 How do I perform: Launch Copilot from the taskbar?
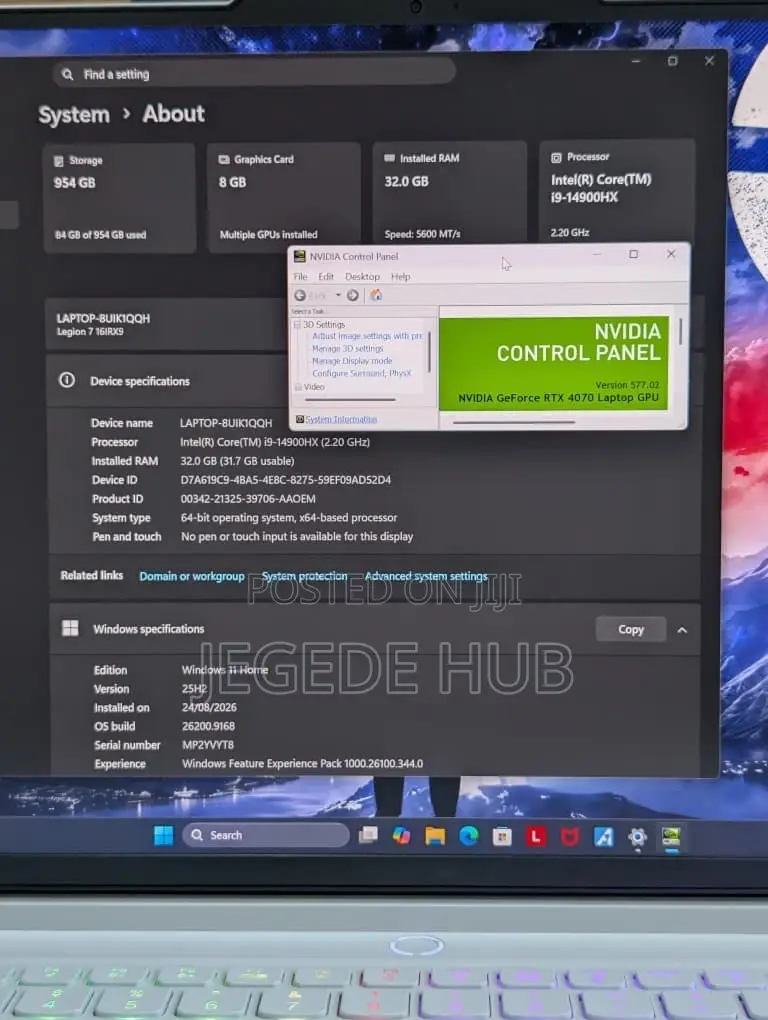(x=401, y=836)
